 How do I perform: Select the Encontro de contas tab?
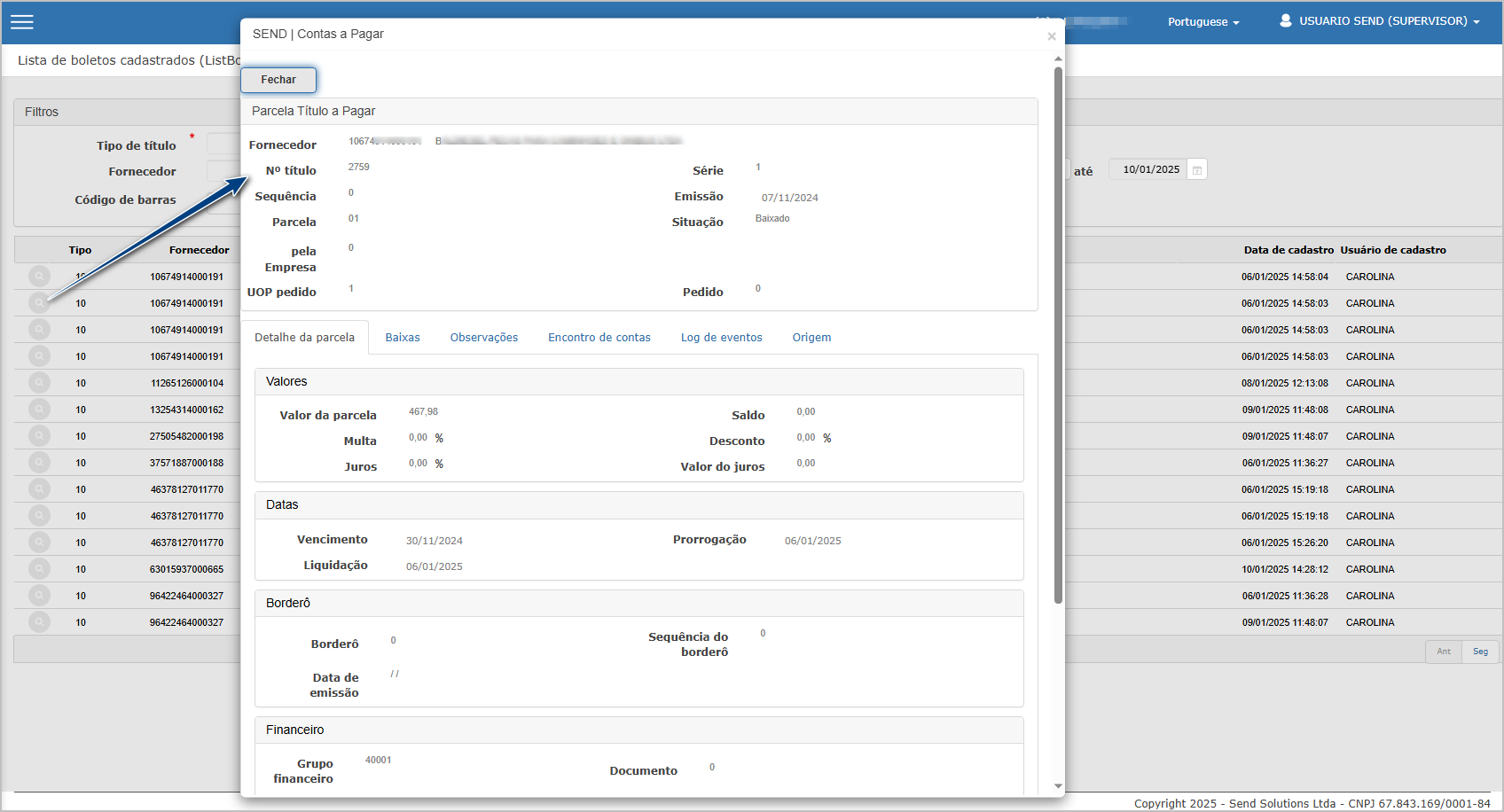[x=599, y=338]
